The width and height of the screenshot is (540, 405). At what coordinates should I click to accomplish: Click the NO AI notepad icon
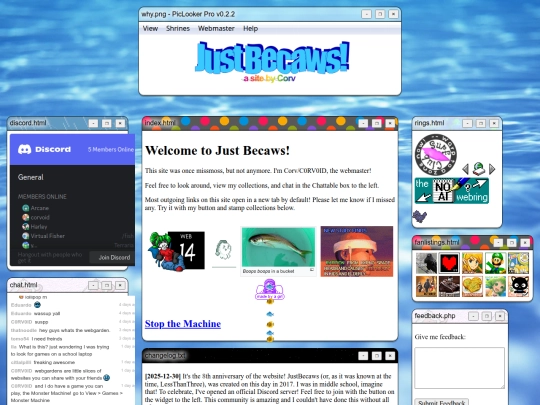[x=443, y=190]
